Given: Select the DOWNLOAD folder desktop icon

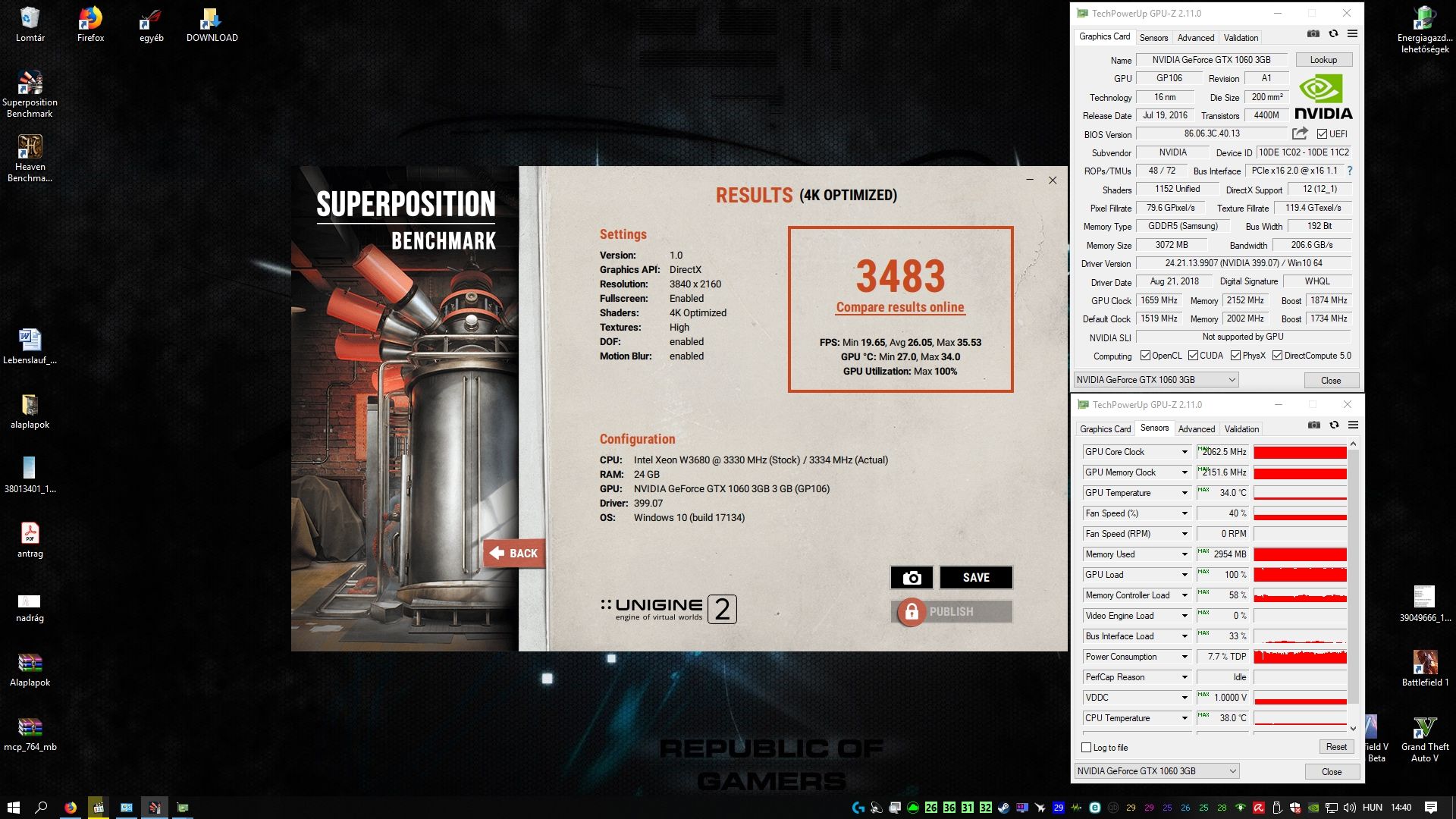Looking at the screenshot, I should (212, 24).
